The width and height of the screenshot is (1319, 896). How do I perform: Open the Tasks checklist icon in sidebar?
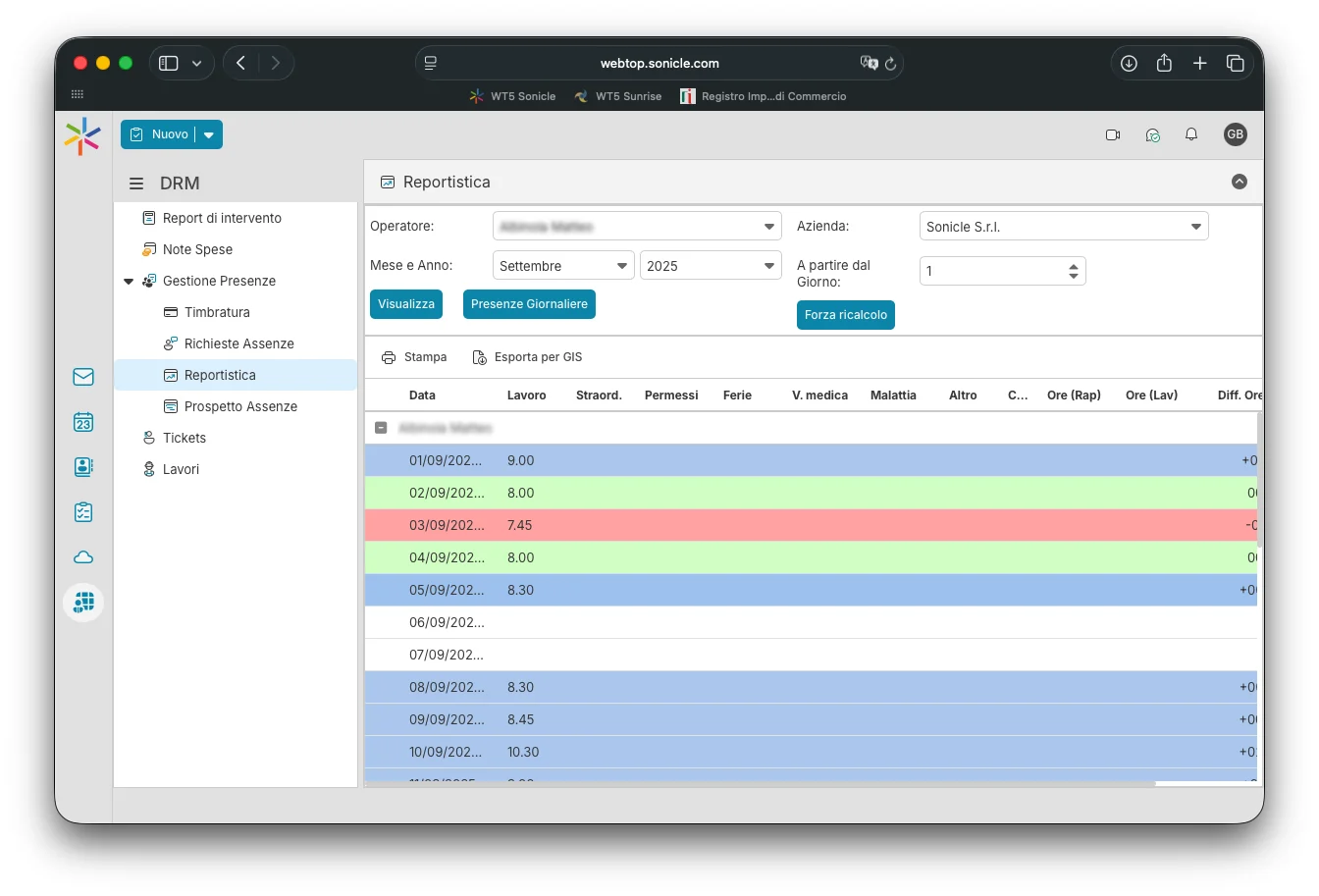(x=83, y=512)
